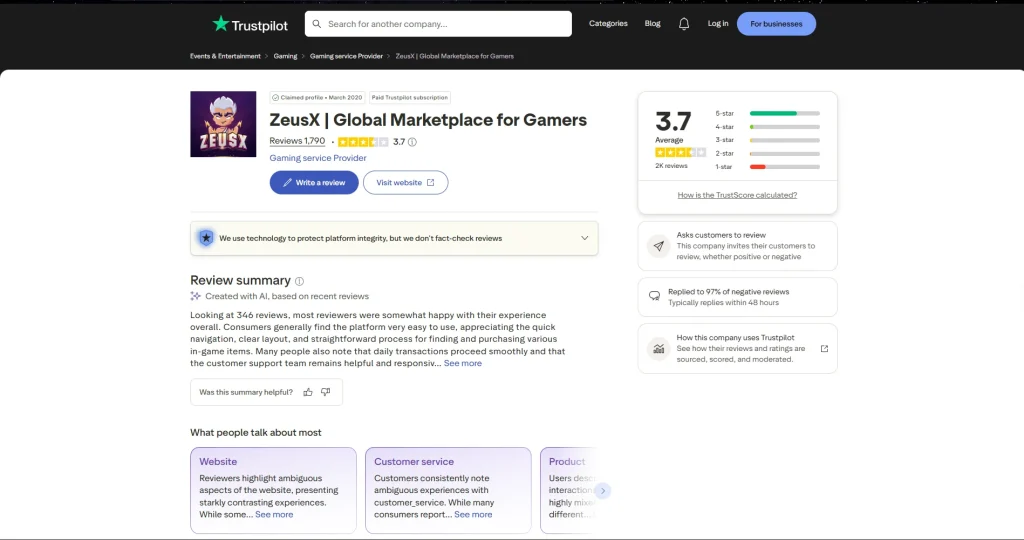Click the ZeusX breadcrumb text
Screen dimensions: 1024x540
(455, 56)
